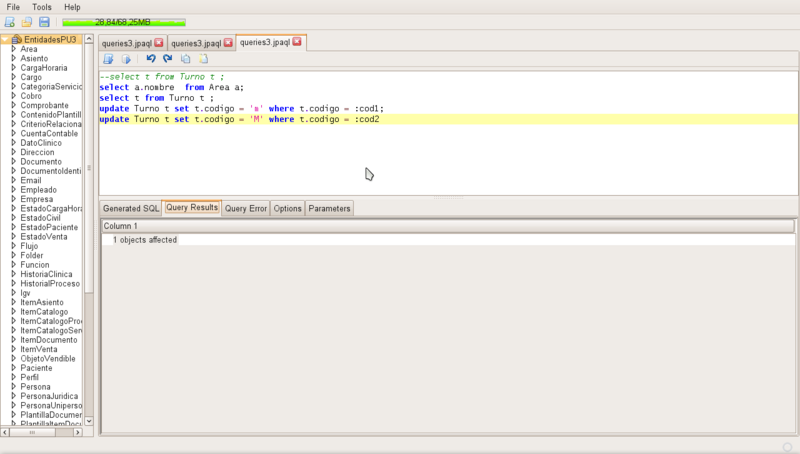Open the Tools menu
The height and width of the screenshot is (454, 800).
(42, 7)
